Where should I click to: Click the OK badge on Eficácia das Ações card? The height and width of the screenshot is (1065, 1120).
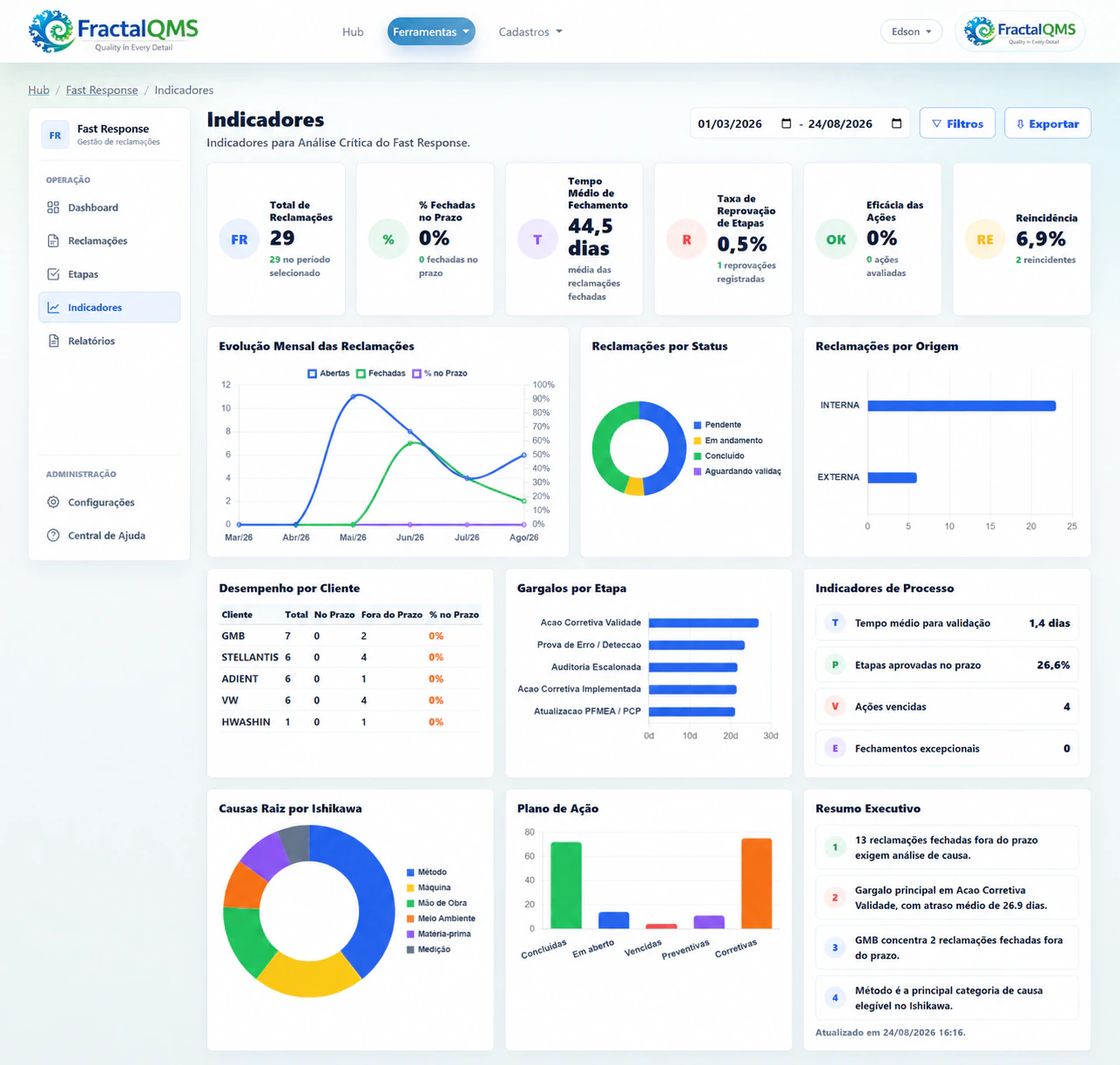[835, 239]
